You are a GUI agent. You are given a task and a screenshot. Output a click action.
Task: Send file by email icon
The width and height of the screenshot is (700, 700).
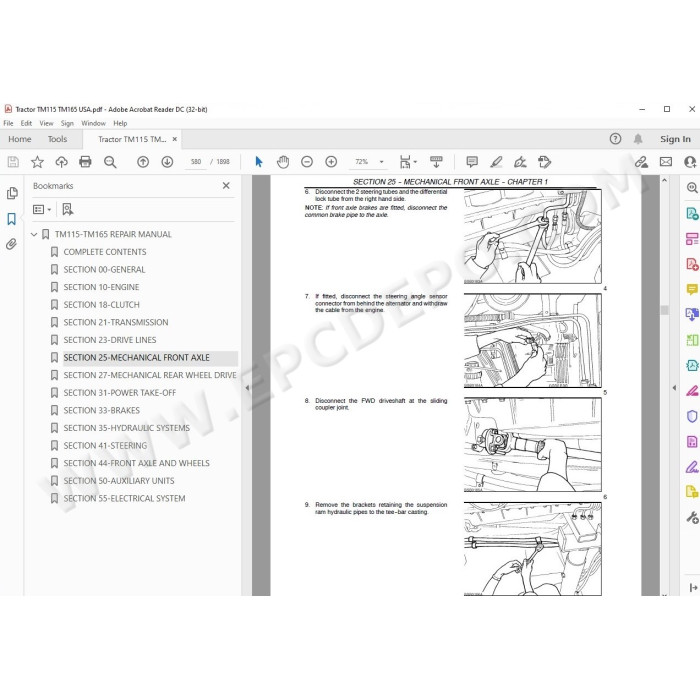click(x=666, y=162)
